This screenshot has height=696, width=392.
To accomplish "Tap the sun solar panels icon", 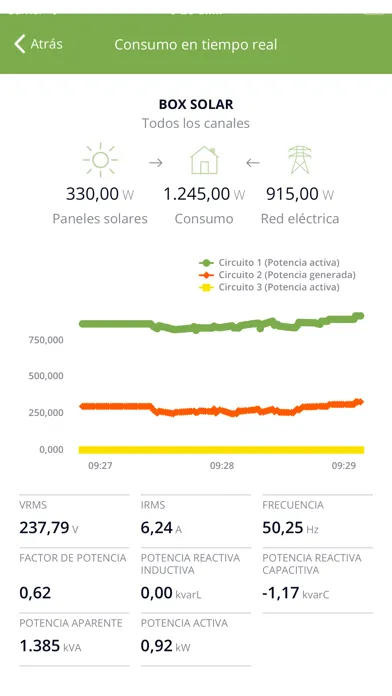I will tap(100, 159).
